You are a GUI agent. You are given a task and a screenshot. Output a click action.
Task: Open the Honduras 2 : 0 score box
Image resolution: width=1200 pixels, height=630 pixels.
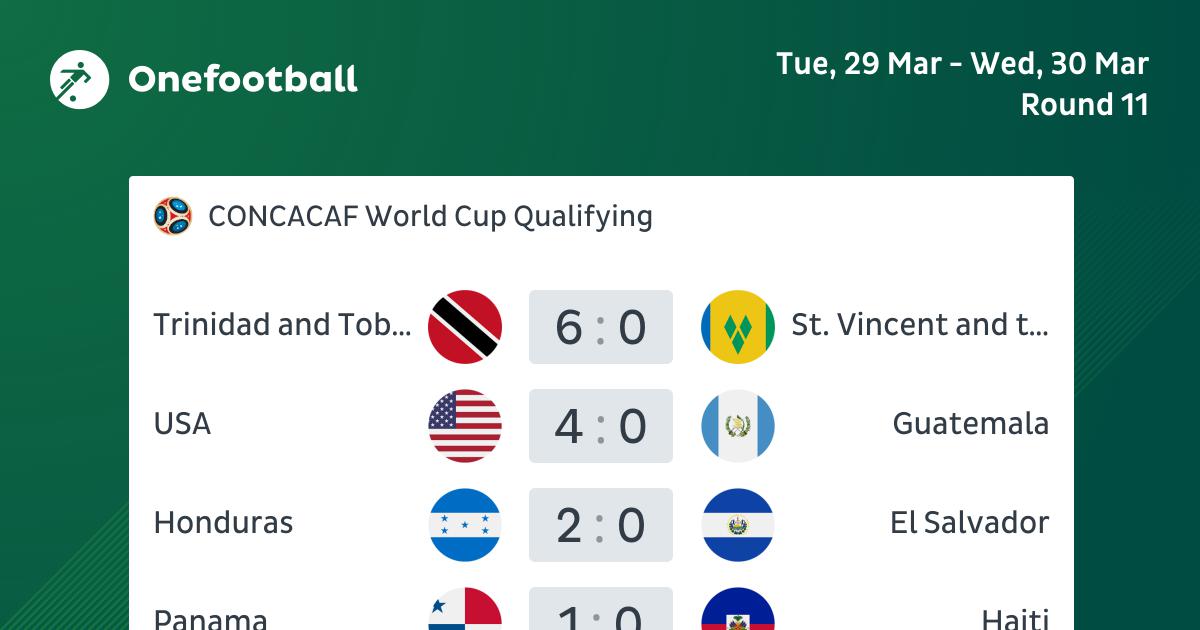pos(601,525)
